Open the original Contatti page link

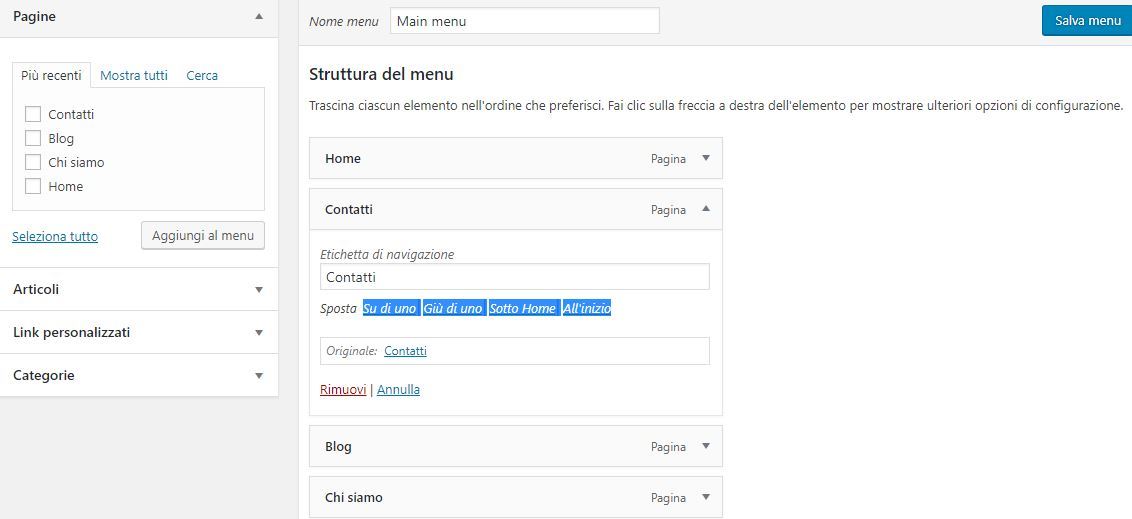[x=405, y=351]
